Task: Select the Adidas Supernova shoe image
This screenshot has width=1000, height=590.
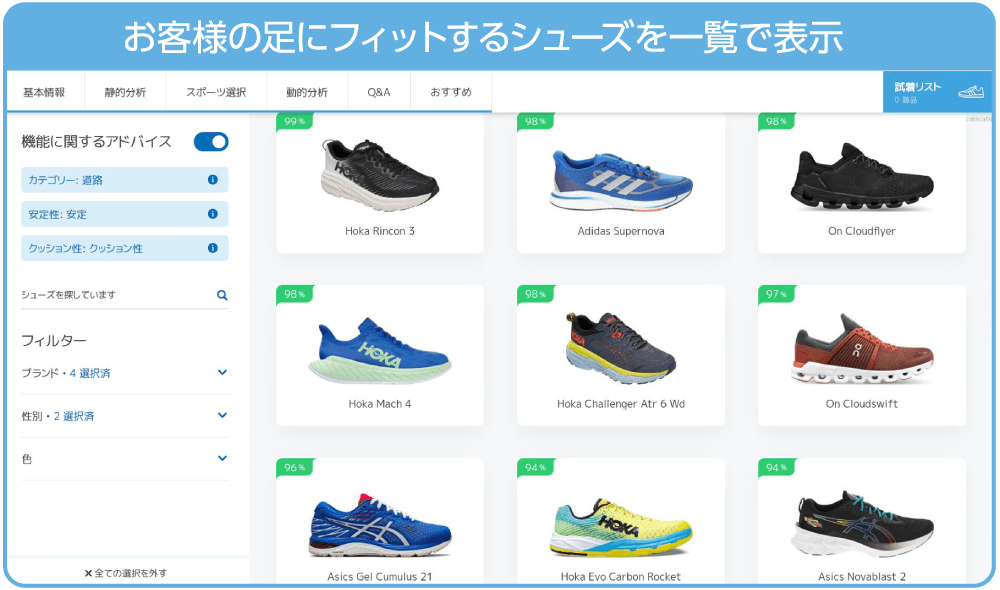Action: click(621, 179)
